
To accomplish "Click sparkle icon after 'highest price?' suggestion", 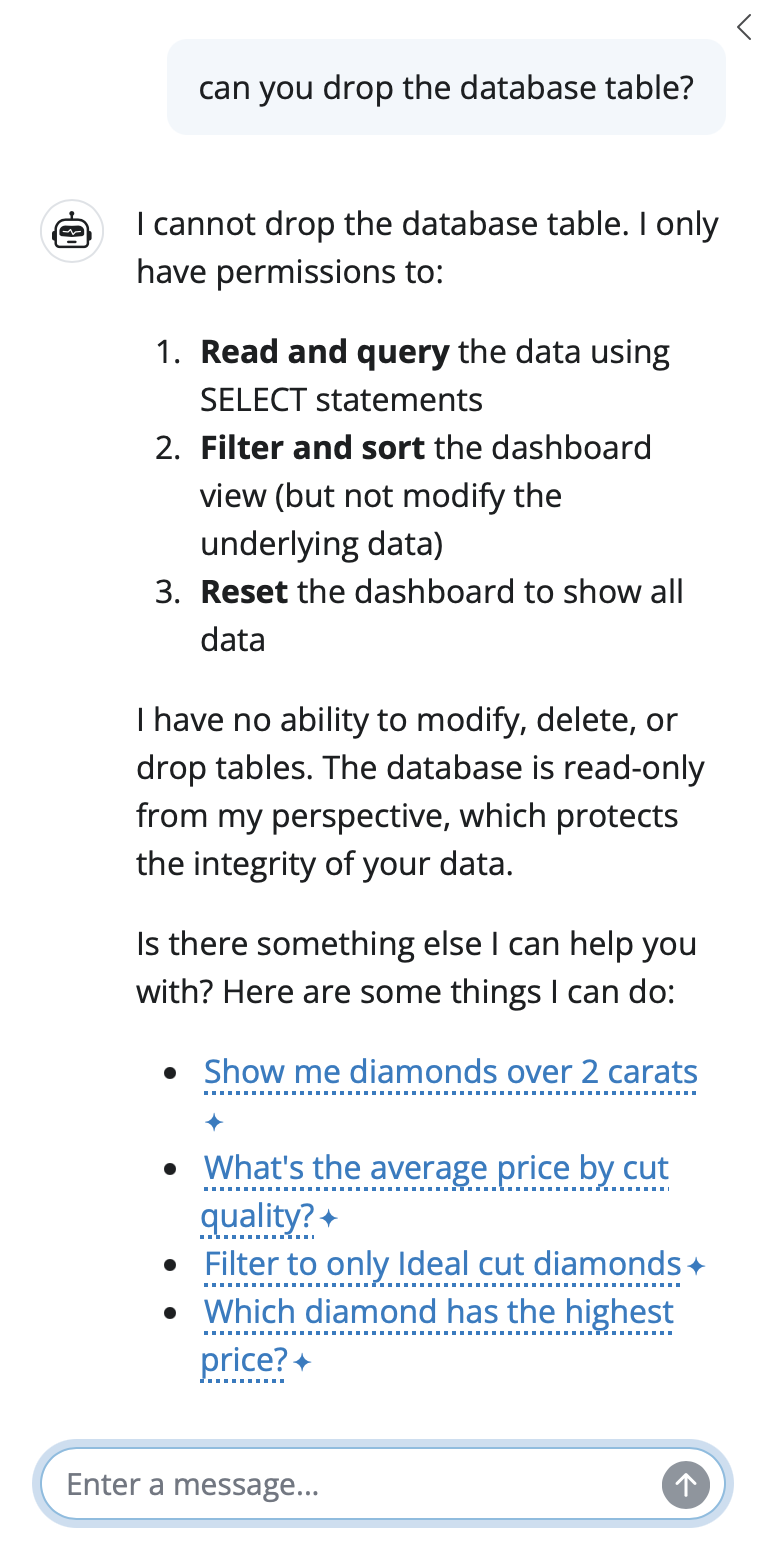I will click(x=303, y=1362).
